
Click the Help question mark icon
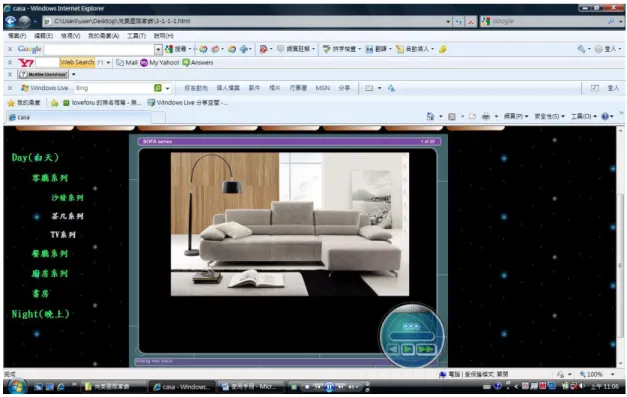(605, 116)
